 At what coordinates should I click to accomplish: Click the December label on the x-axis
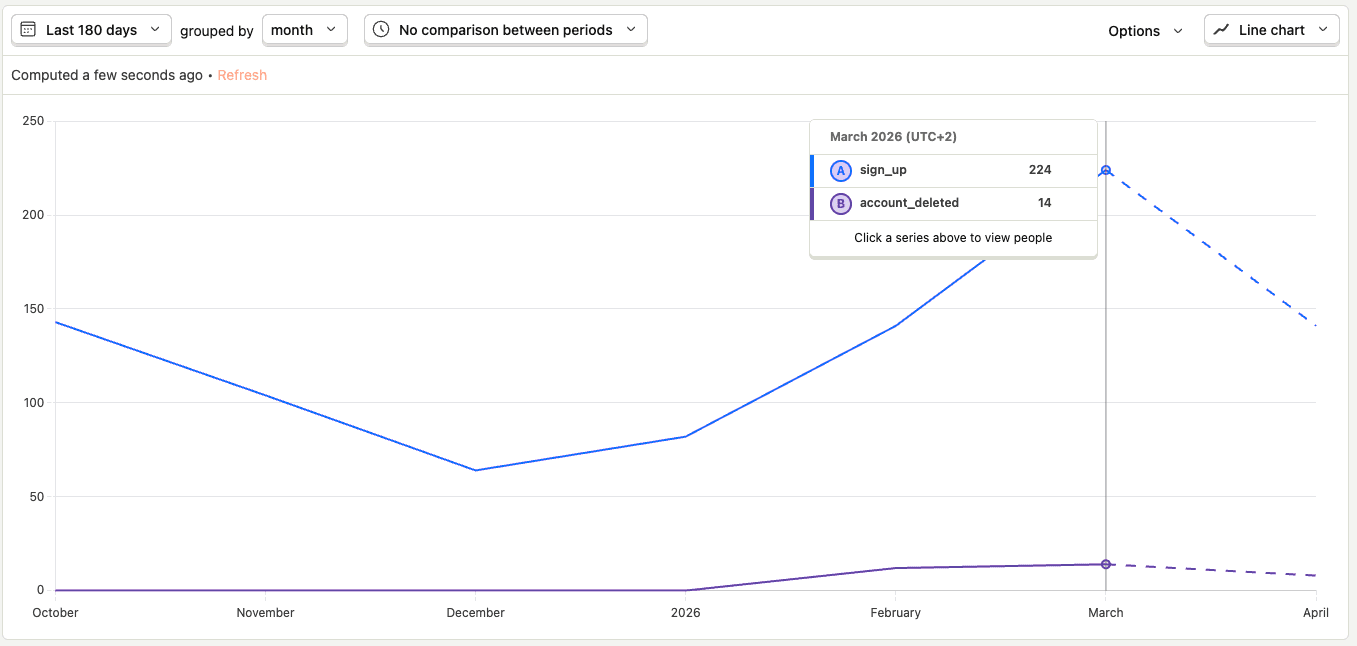pyautogui.click(x=475, y=612)
